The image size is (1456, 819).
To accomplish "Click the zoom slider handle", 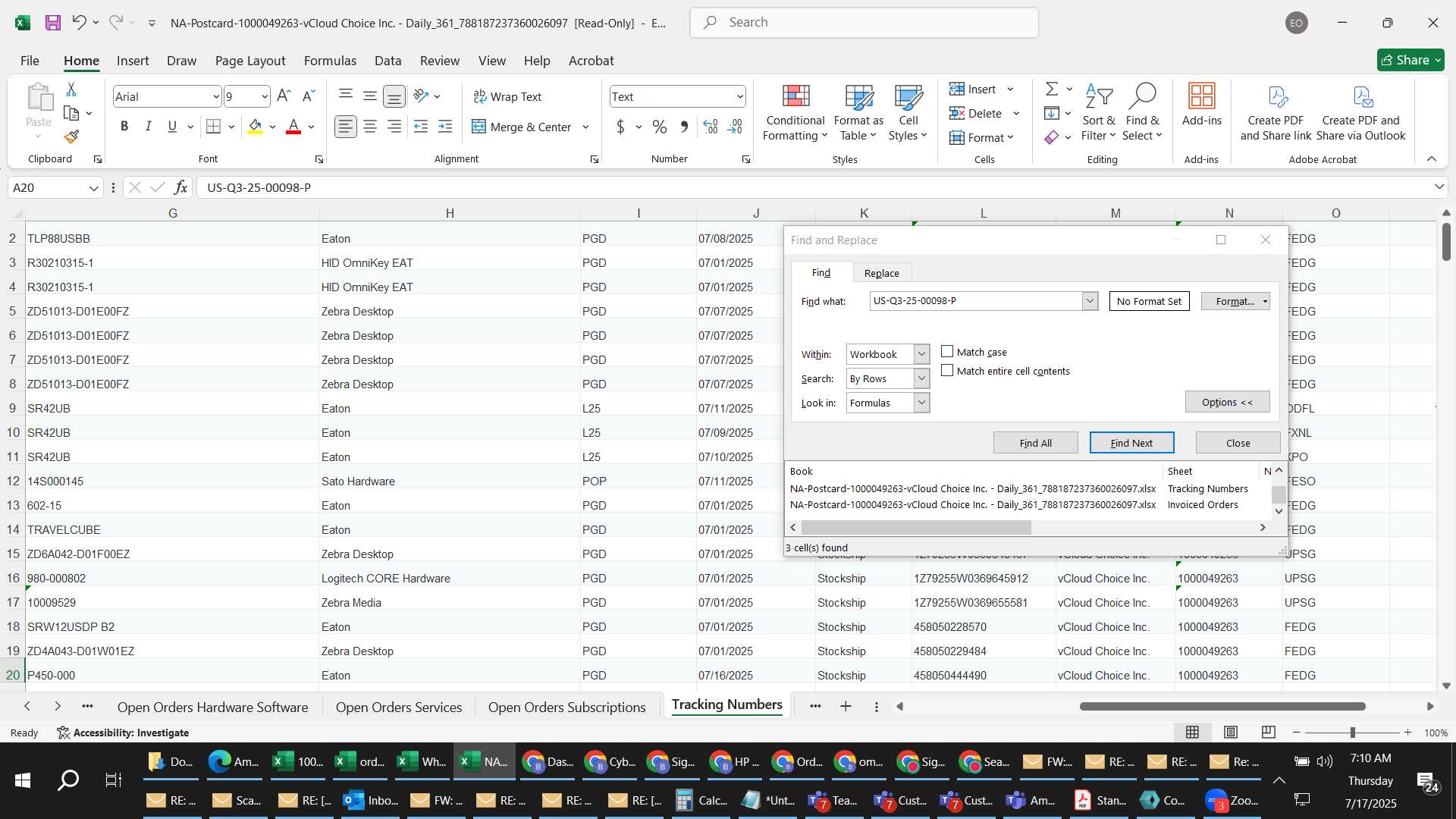I will pyautogui.click(x=1352, y=733).
